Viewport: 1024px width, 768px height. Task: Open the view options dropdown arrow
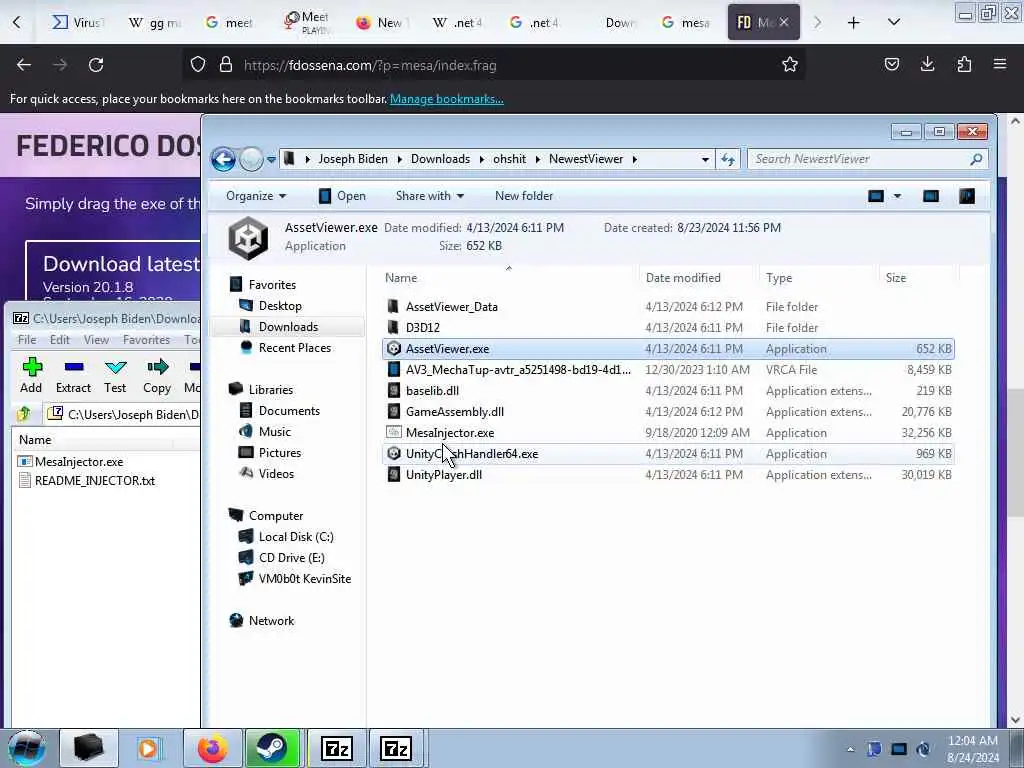click(x=897, y=196)
